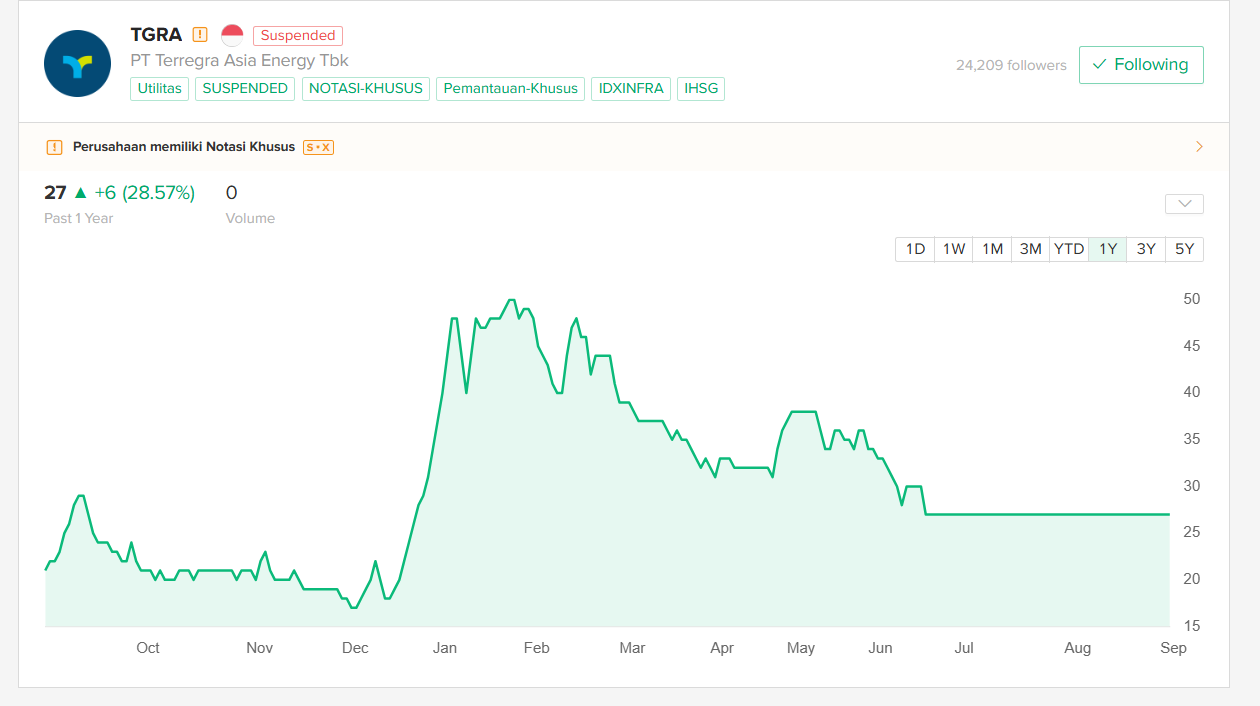Viewport: 1260px width, 706px height.
Task: Open the IHSG index tag
Action: 701,89
